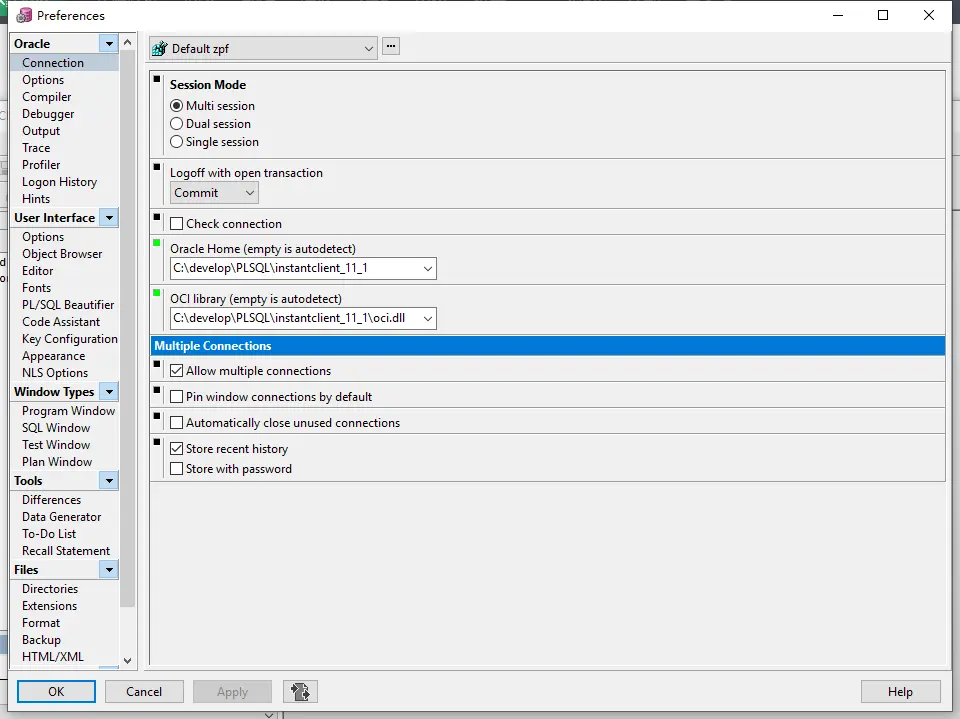Viewport: 960px width, 719px height.
Task: Open Object Browser preferences
Action: pyautogui.click(x=62, y=254)
